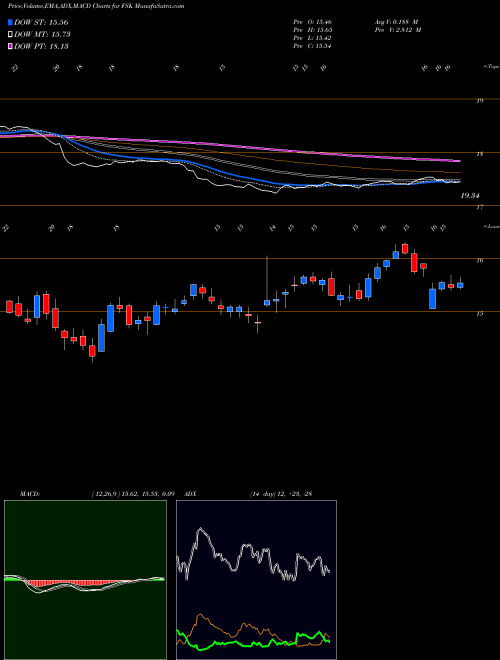Click the lowest red candle near chart bottom

tap(92, 352)
